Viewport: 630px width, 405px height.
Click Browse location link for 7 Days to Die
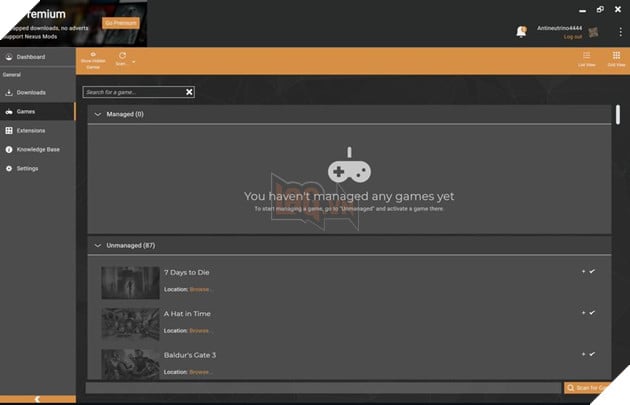pos(199,289)
